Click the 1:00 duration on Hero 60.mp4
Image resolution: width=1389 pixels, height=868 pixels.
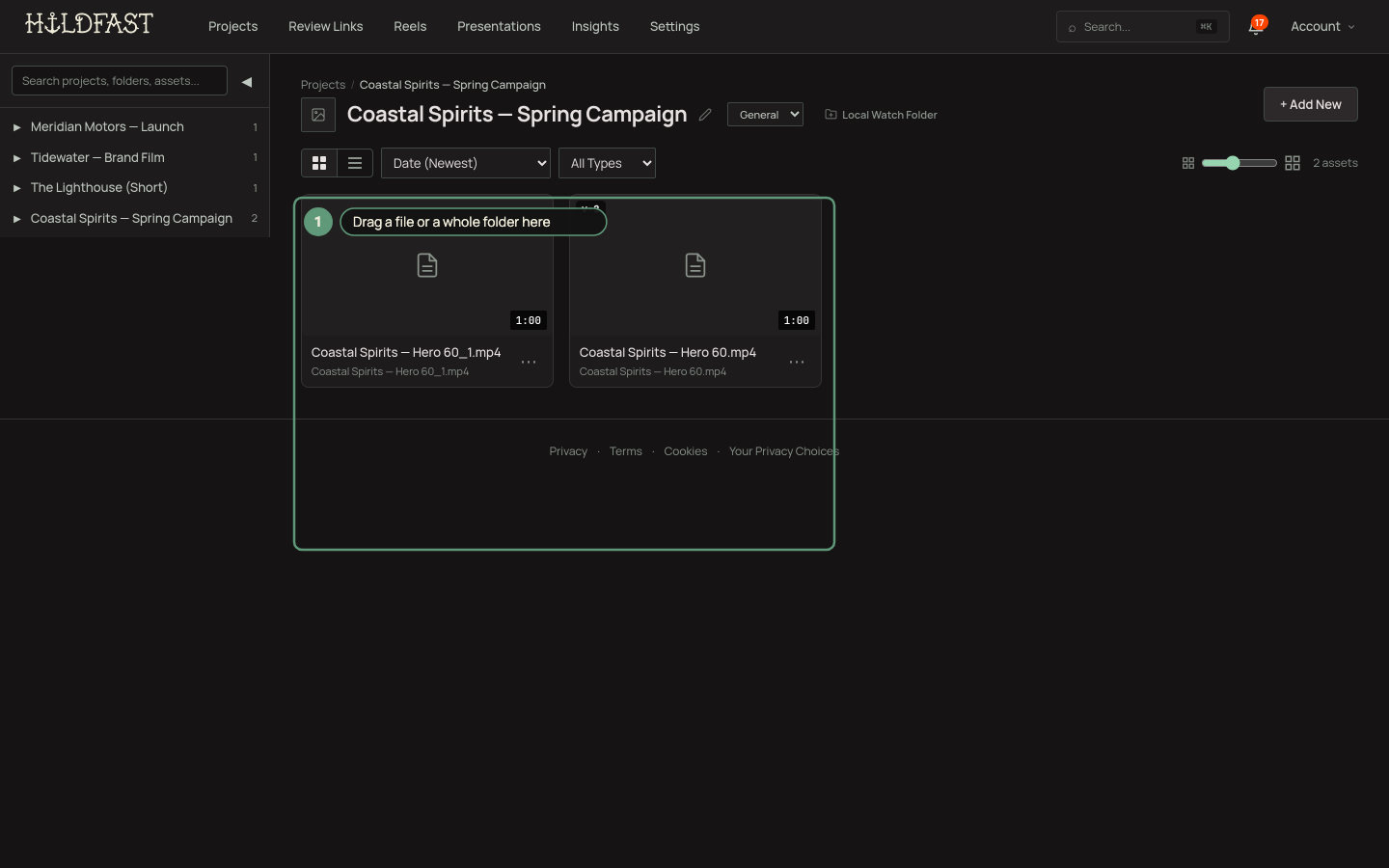(797, 320)
